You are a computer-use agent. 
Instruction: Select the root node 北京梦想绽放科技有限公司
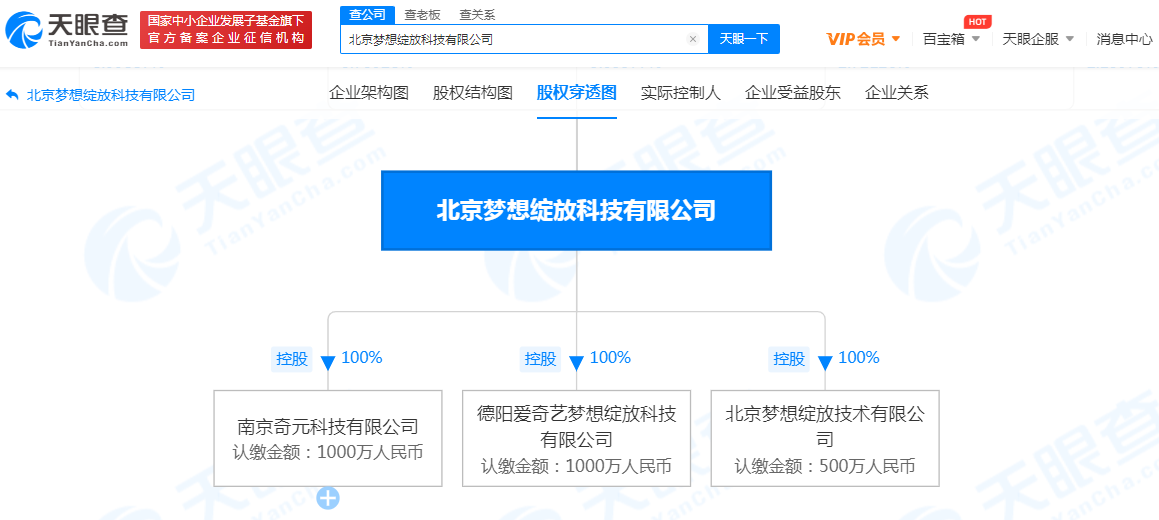[576, 210]
